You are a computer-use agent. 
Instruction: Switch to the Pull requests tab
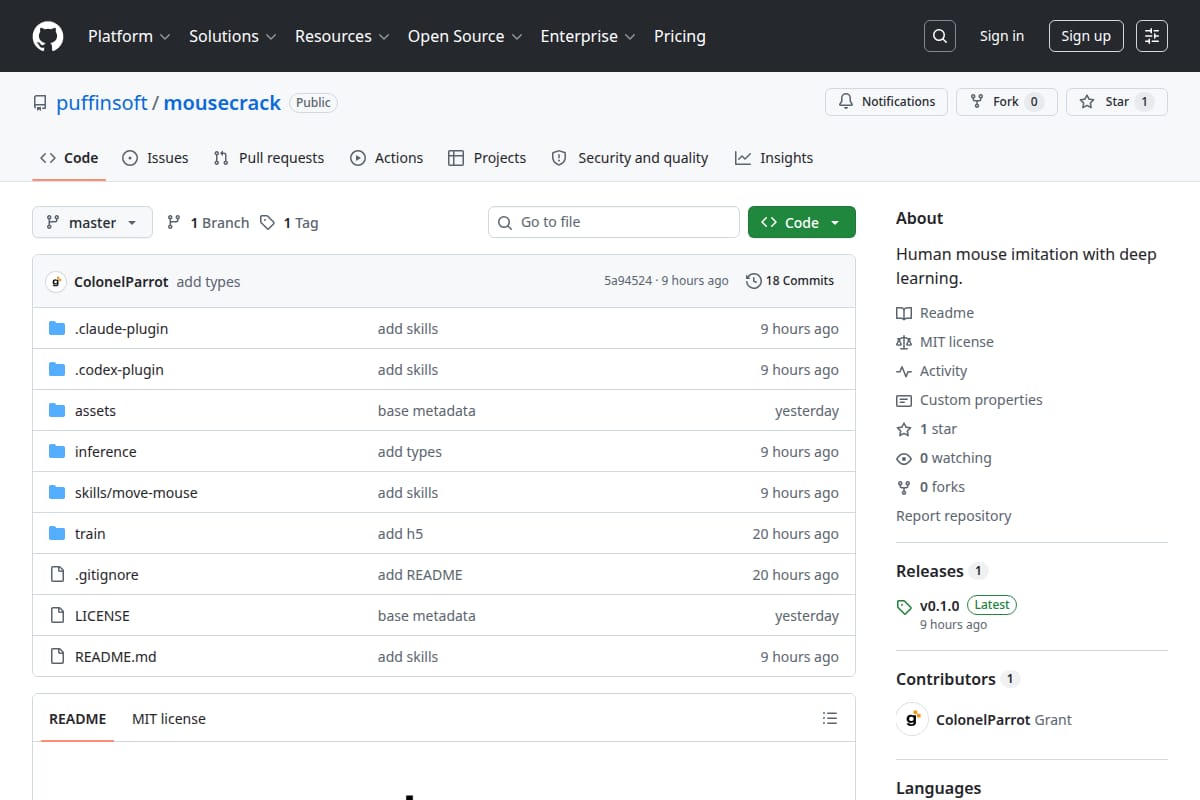click(269, 158)
